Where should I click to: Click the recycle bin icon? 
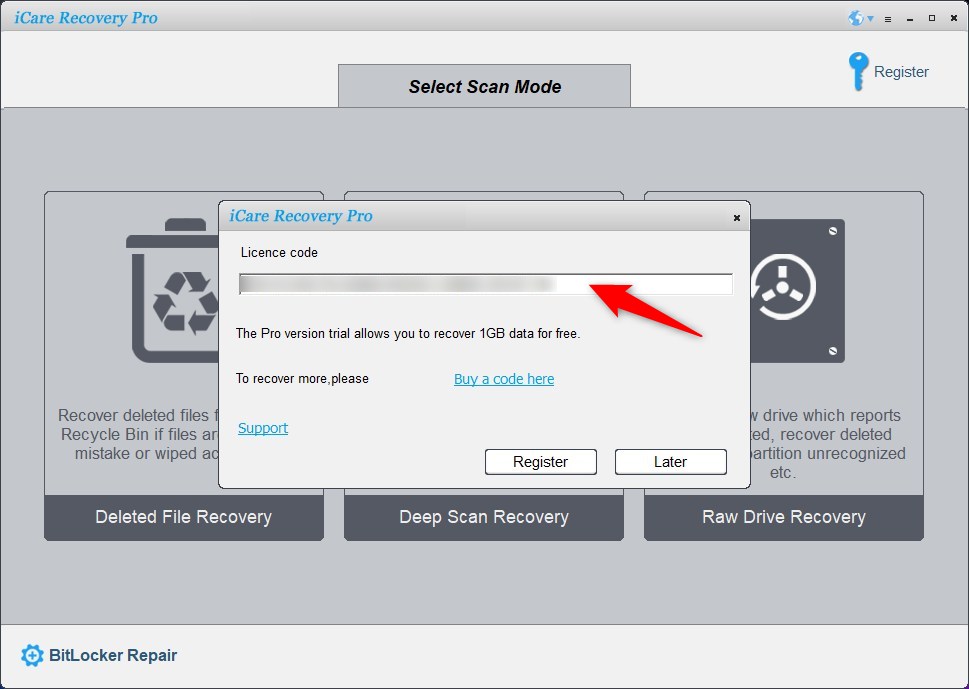tap(172, 290)
